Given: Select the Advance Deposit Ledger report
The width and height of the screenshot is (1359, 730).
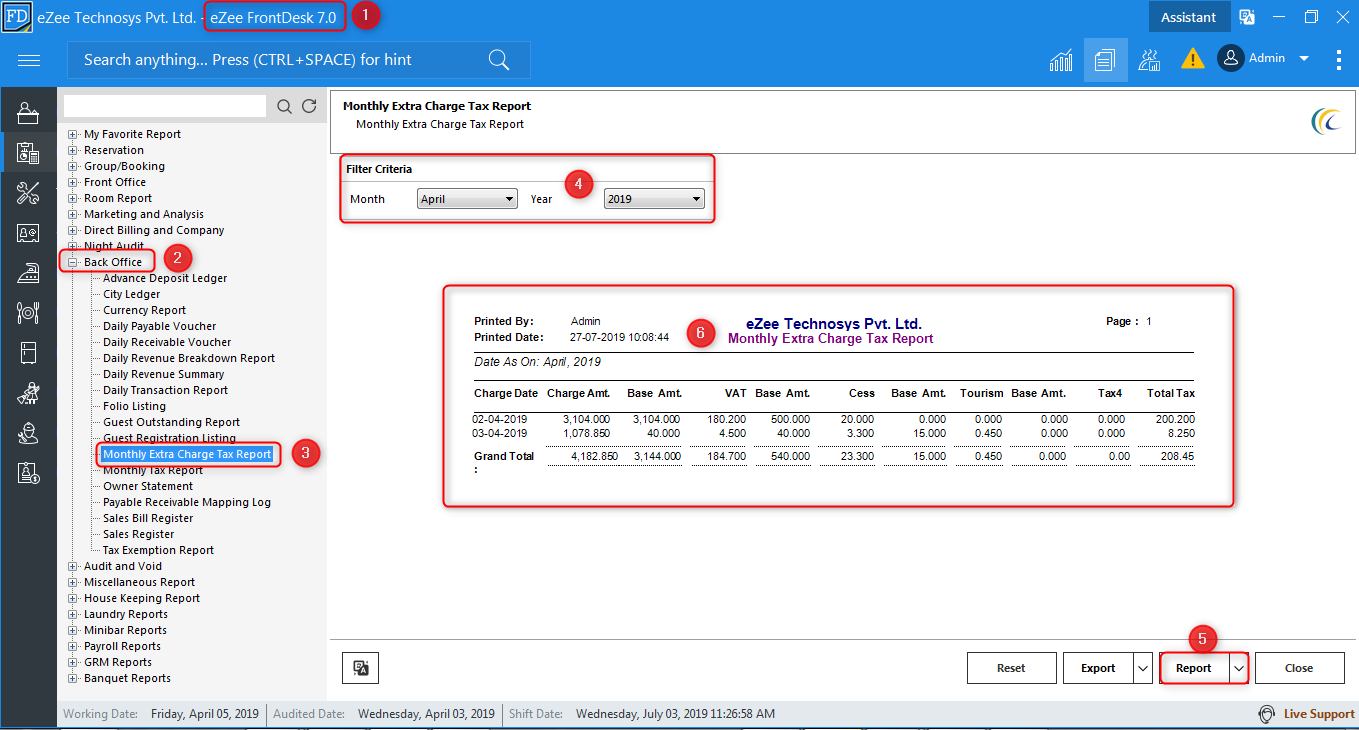Looking at the screenshot, I should coord(165,278).
